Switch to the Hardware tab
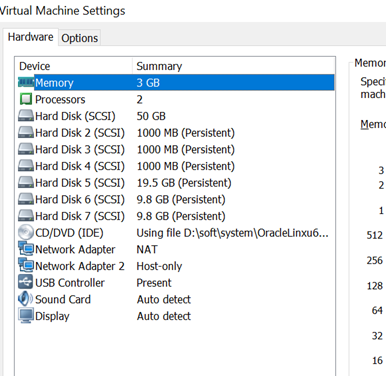Viewport: 386px width, 376px height. [x=30, y=37]
